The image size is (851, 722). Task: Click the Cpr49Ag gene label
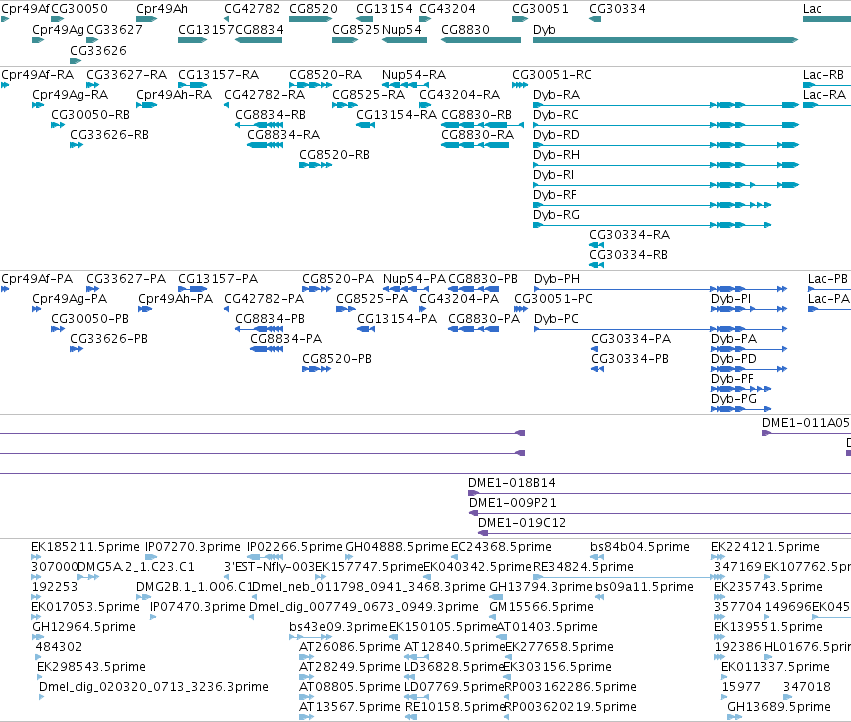click(58, 30)
